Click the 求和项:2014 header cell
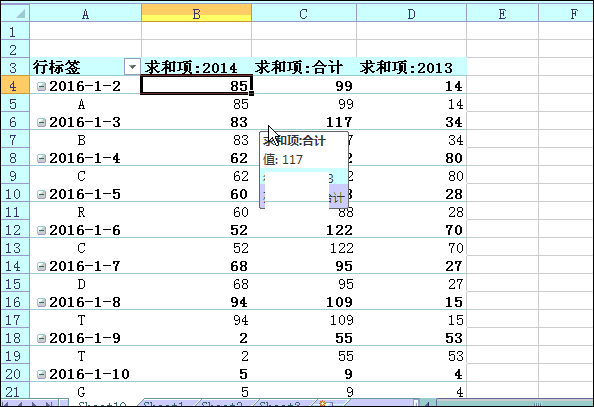This screenshot has height=407, width=594. tap(196, 67)
